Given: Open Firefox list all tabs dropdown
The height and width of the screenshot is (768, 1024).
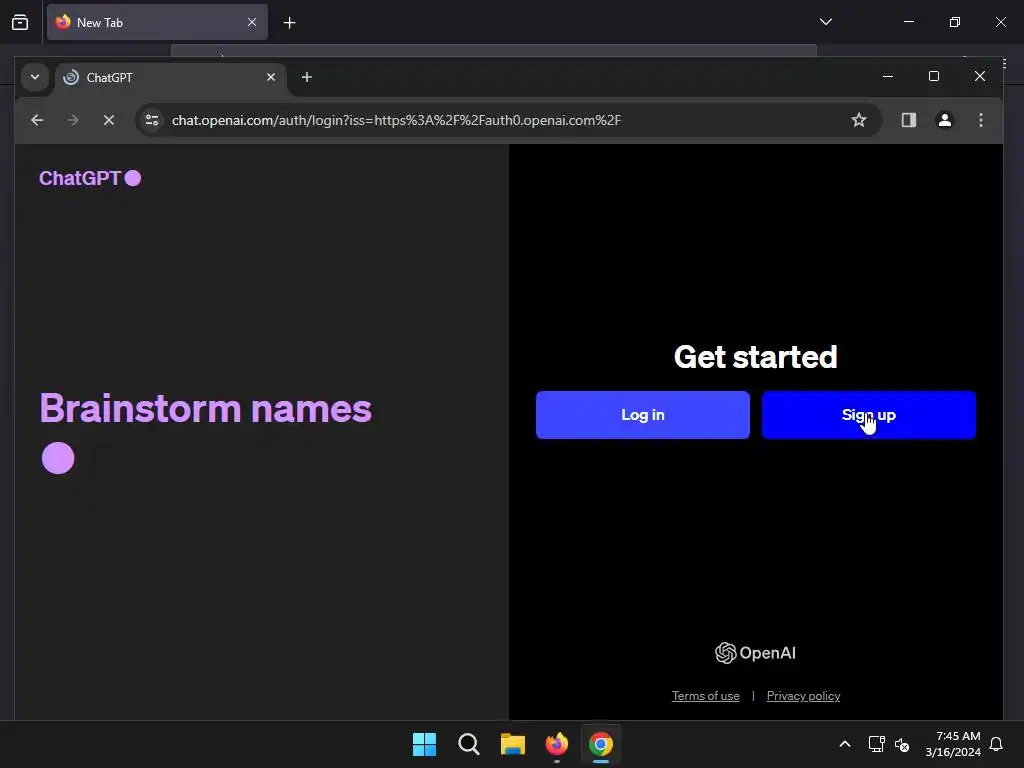Looking at the screenshot, I should pyautogui.click(x=826, y=22).
